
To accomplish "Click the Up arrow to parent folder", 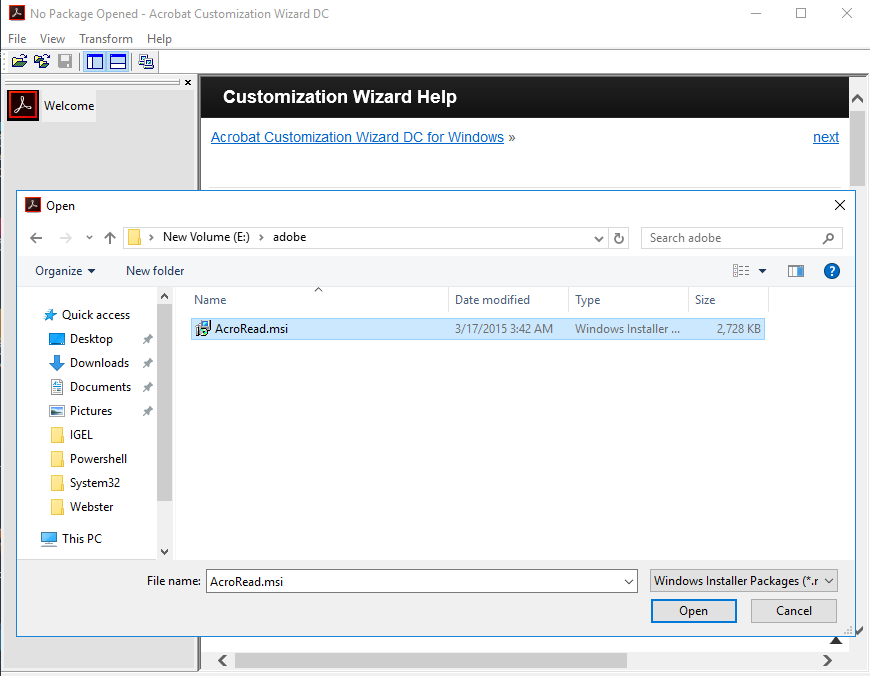I will coord(110,238).
